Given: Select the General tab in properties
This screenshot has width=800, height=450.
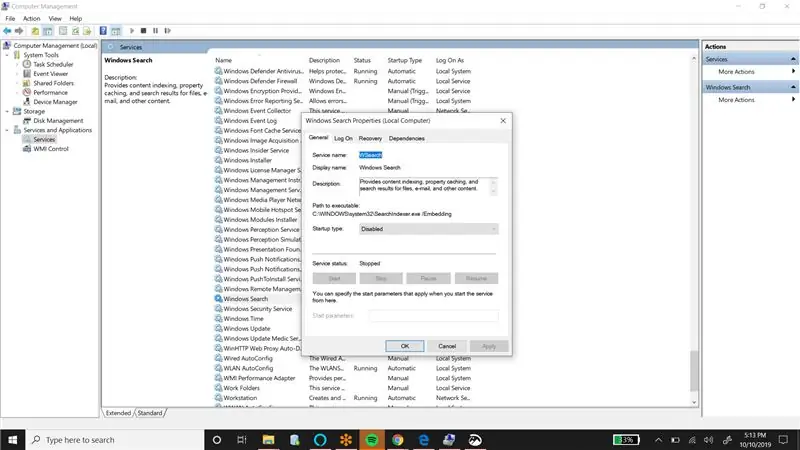Looking at the screenshot, I should (318, 138).
